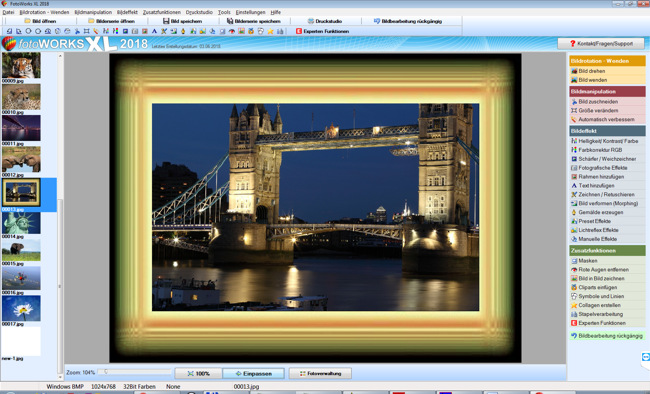Open Fotoverwaltung photo manager button
650x394 pixels.
pyautogui.click(x=320, y=374)
